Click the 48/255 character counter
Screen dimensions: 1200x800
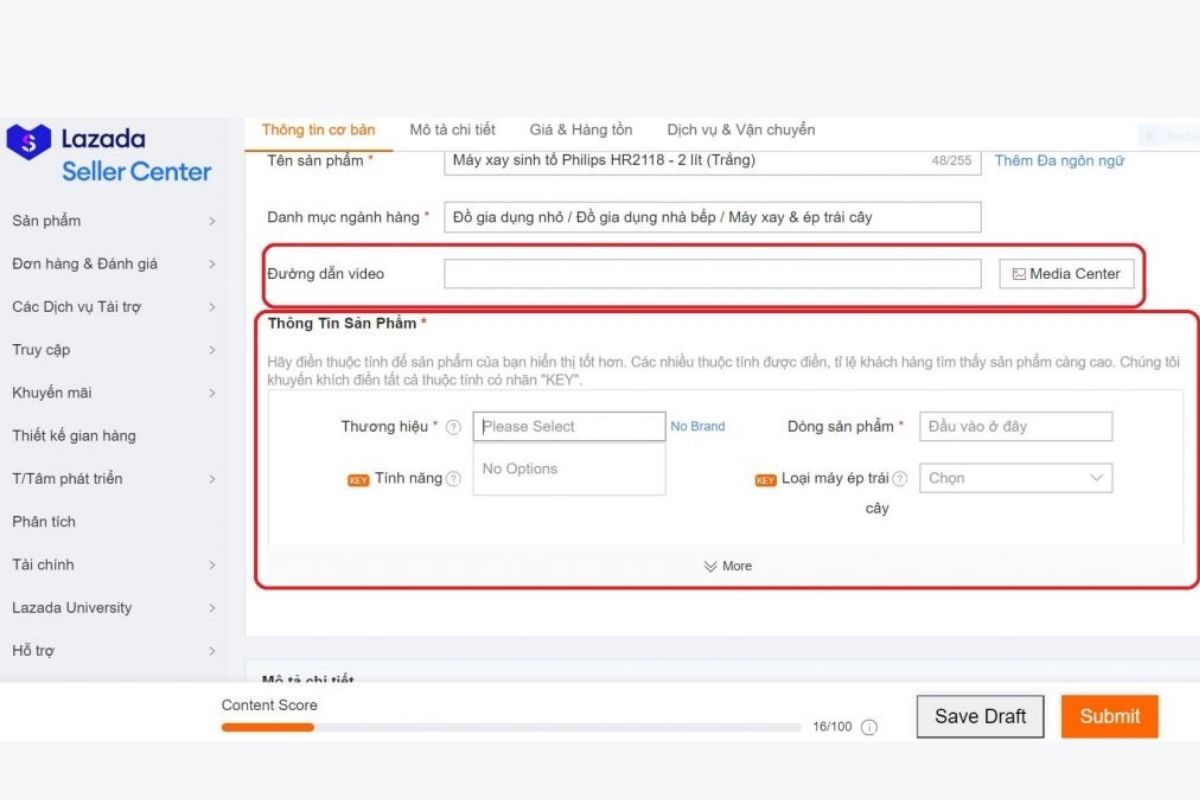pos(951,160)
